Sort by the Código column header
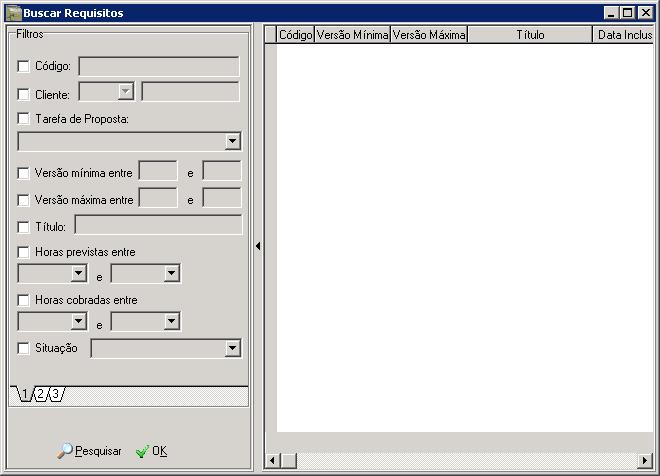The width and height of the screenshot is (660, 476). tap(295, 35)
